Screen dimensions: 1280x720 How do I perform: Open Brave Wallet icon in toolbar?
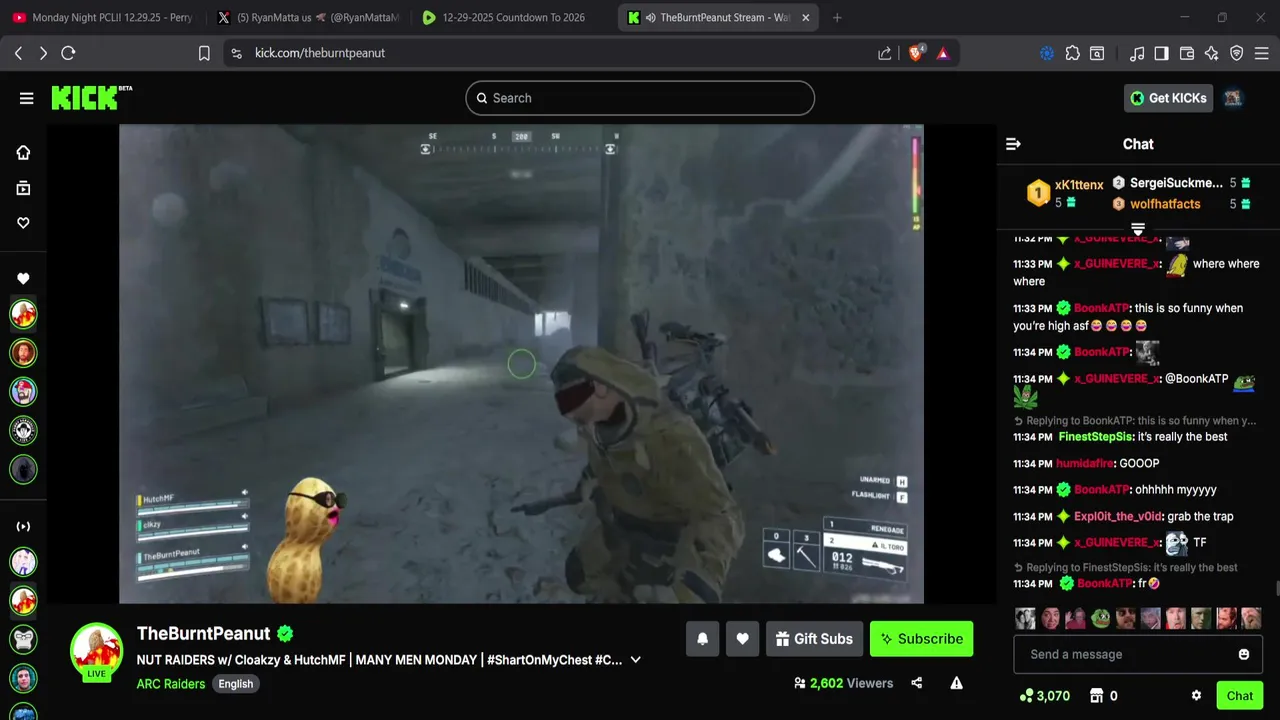1187,53
